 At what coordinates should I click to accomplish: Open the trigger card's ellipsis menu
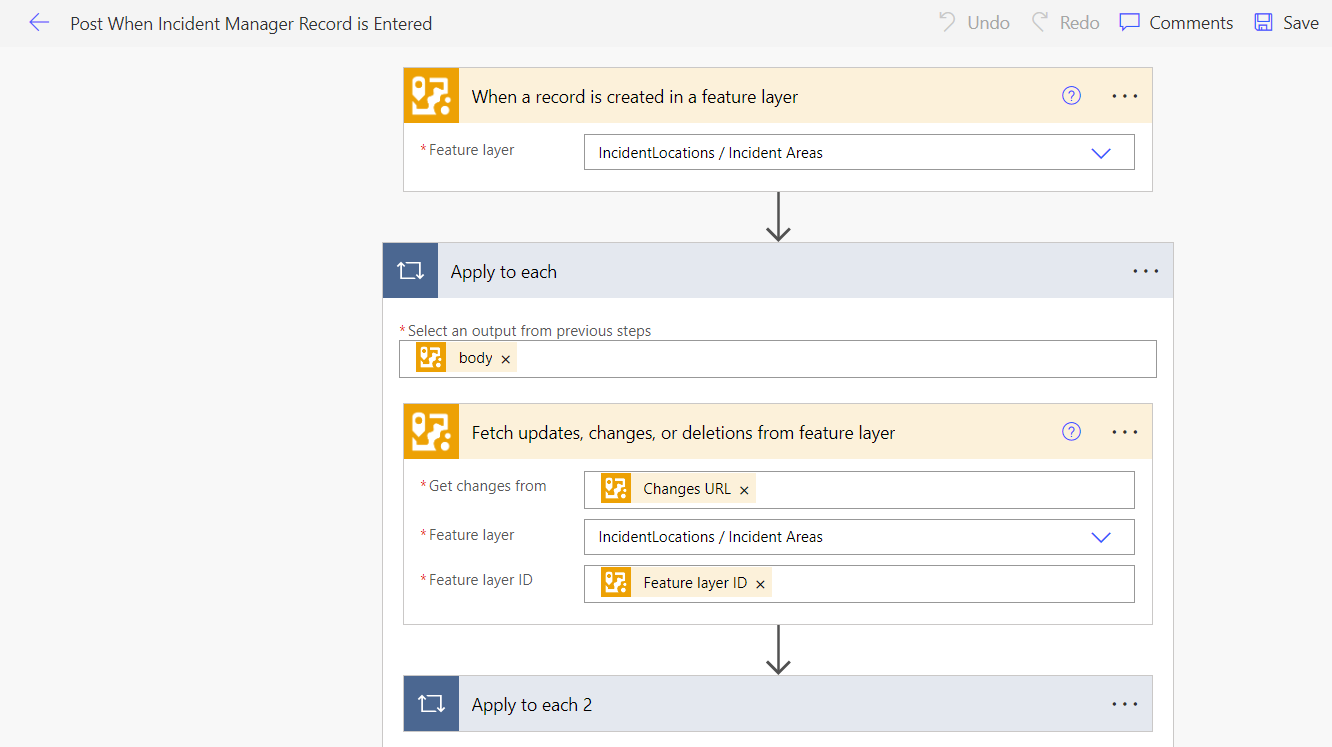1124,95
